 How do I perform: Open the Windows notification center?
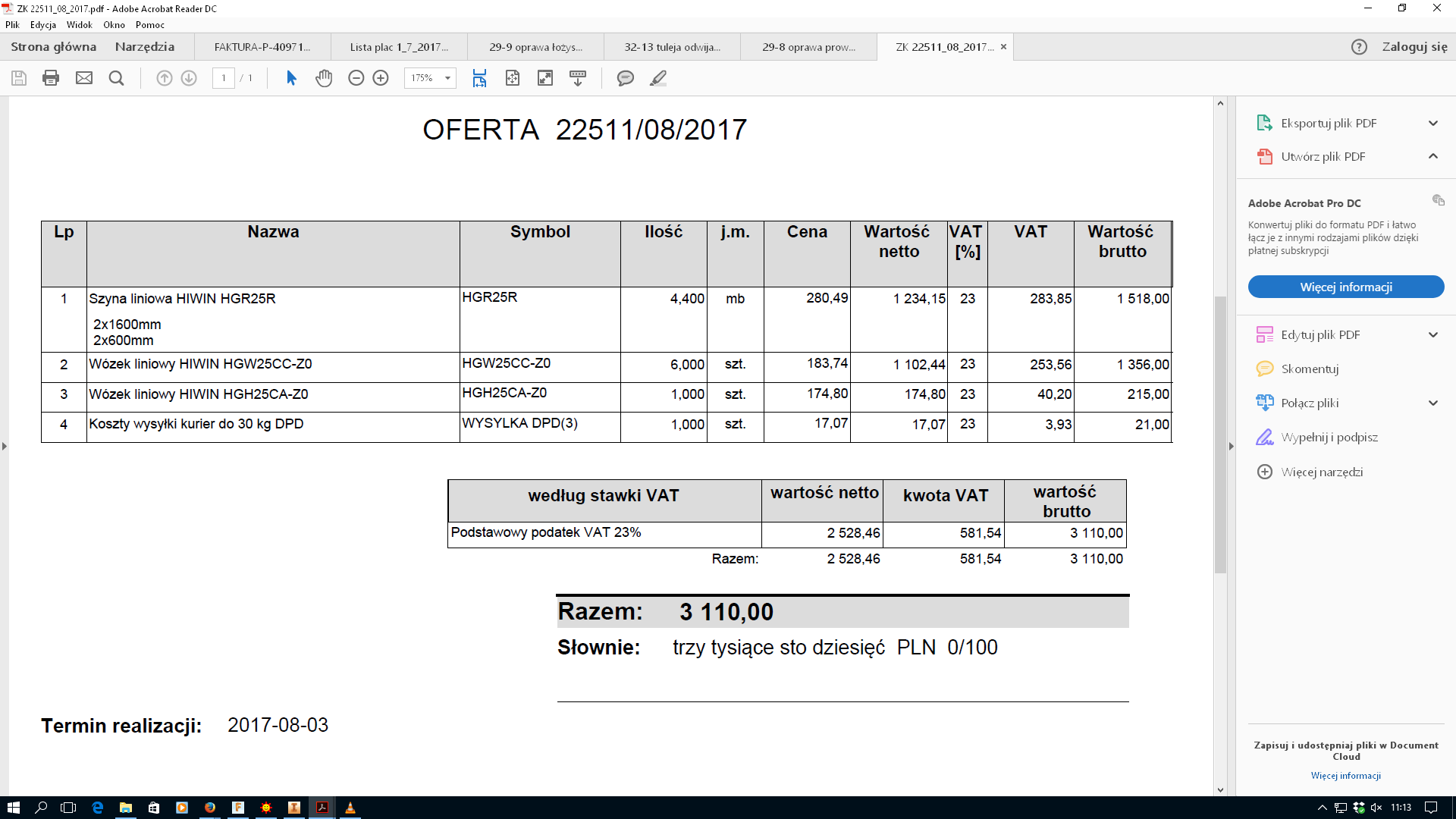(1431, 808)
